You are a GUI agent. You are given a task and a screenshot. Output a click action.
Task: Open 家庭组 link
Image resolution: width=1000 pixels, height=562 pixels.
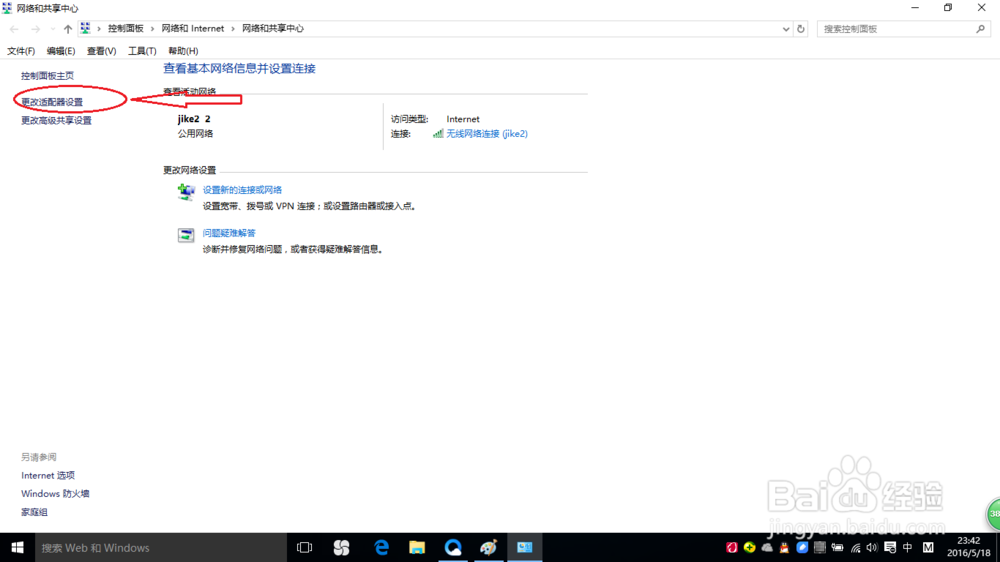click(34, 512)
